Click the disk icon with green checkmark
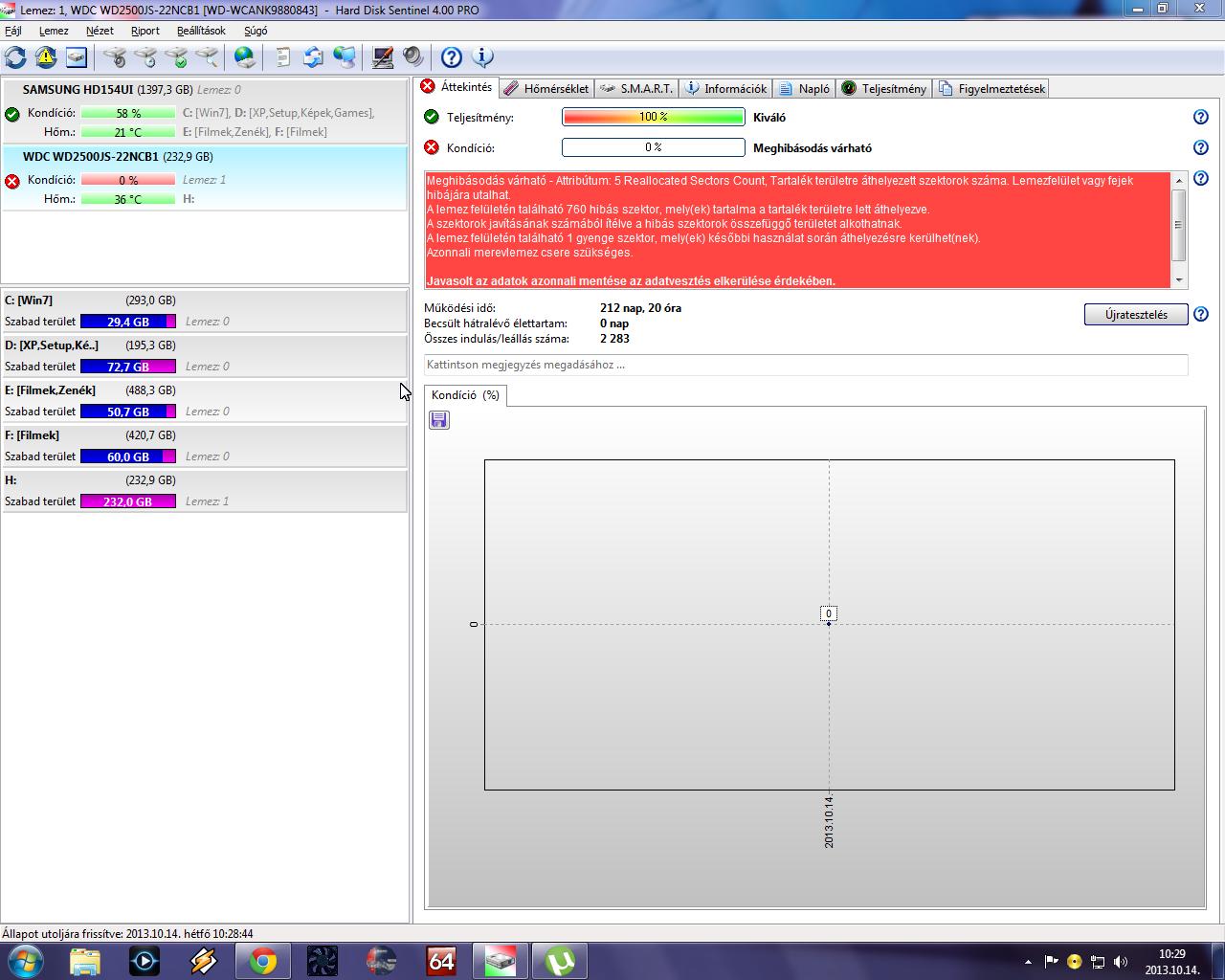Screen dimensions: 1225x980 176,57
